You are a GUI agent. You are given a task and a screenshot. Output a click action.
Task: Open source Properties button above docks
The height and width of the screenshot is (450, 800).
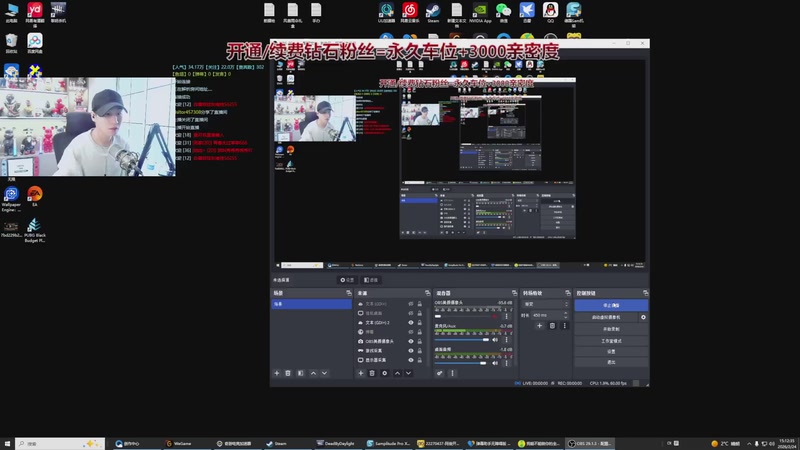point(347,280)
